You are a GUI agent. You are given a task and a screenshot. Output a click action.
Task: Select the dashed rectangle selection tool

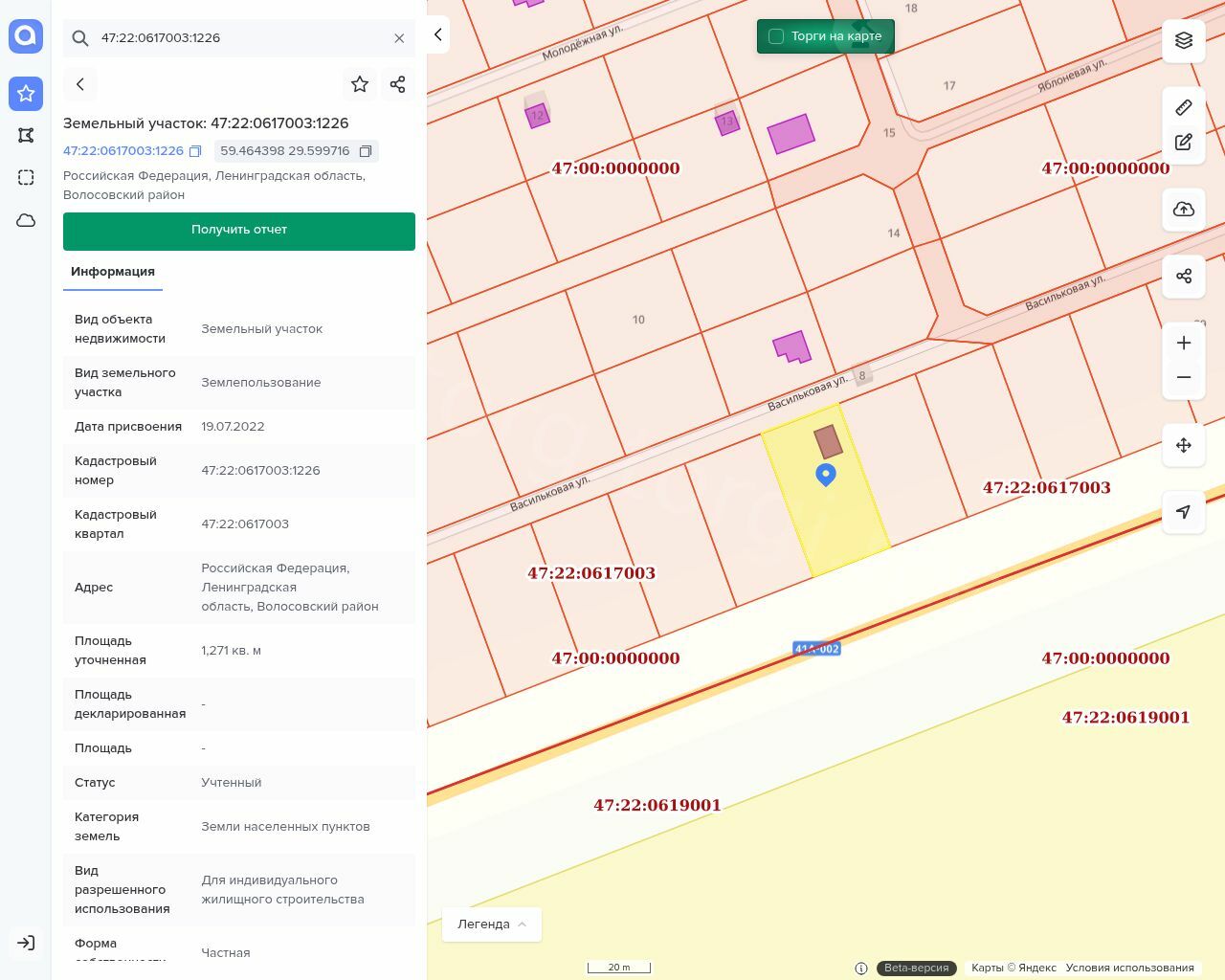pos(26,178)
